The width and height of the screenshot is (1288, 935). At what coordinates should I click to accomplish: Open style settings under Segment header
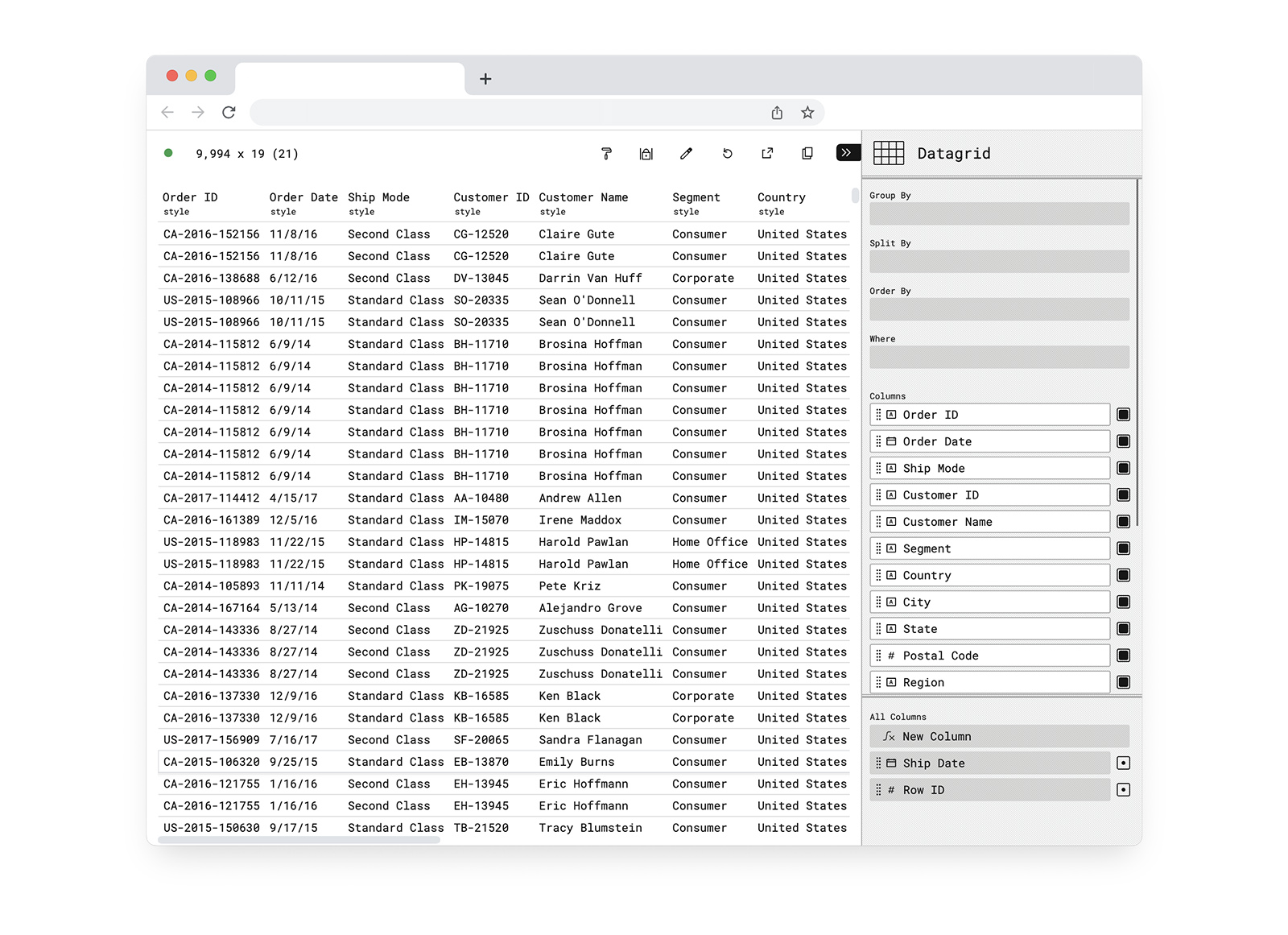click(x=686, y=212)
